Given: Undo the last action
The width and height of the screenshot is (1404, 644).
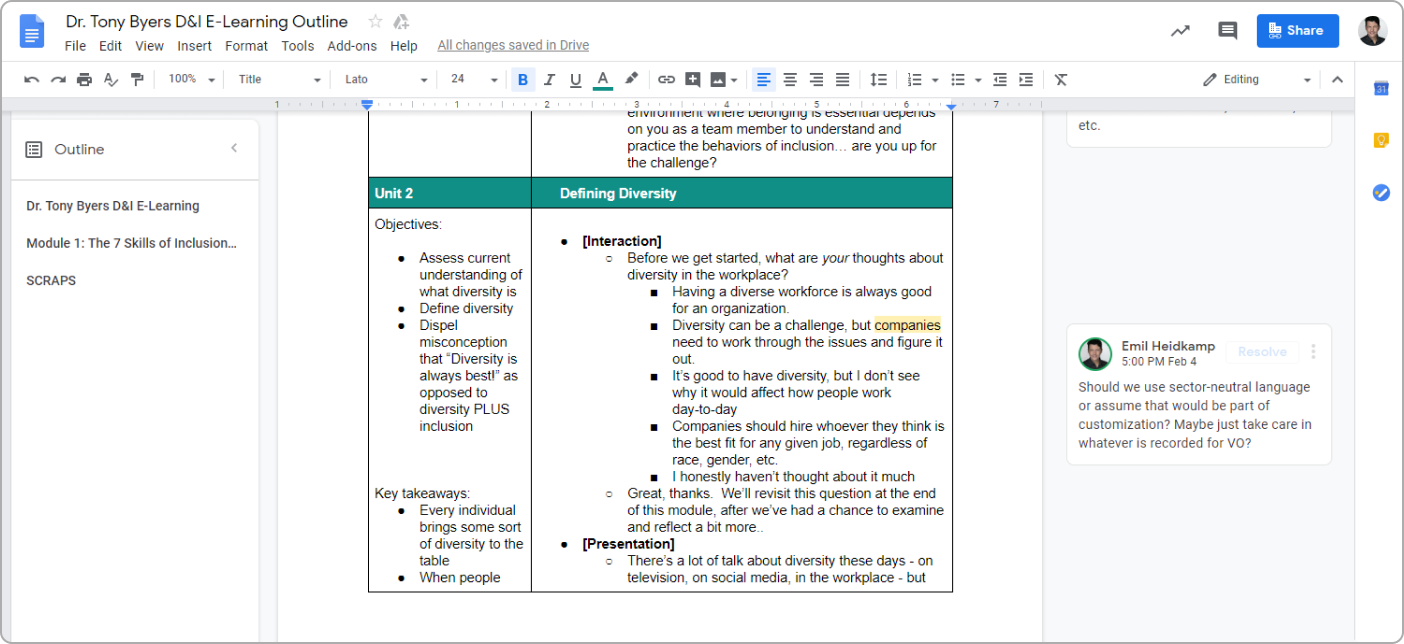Looking at the screenshot, I should tap(32, 80).
